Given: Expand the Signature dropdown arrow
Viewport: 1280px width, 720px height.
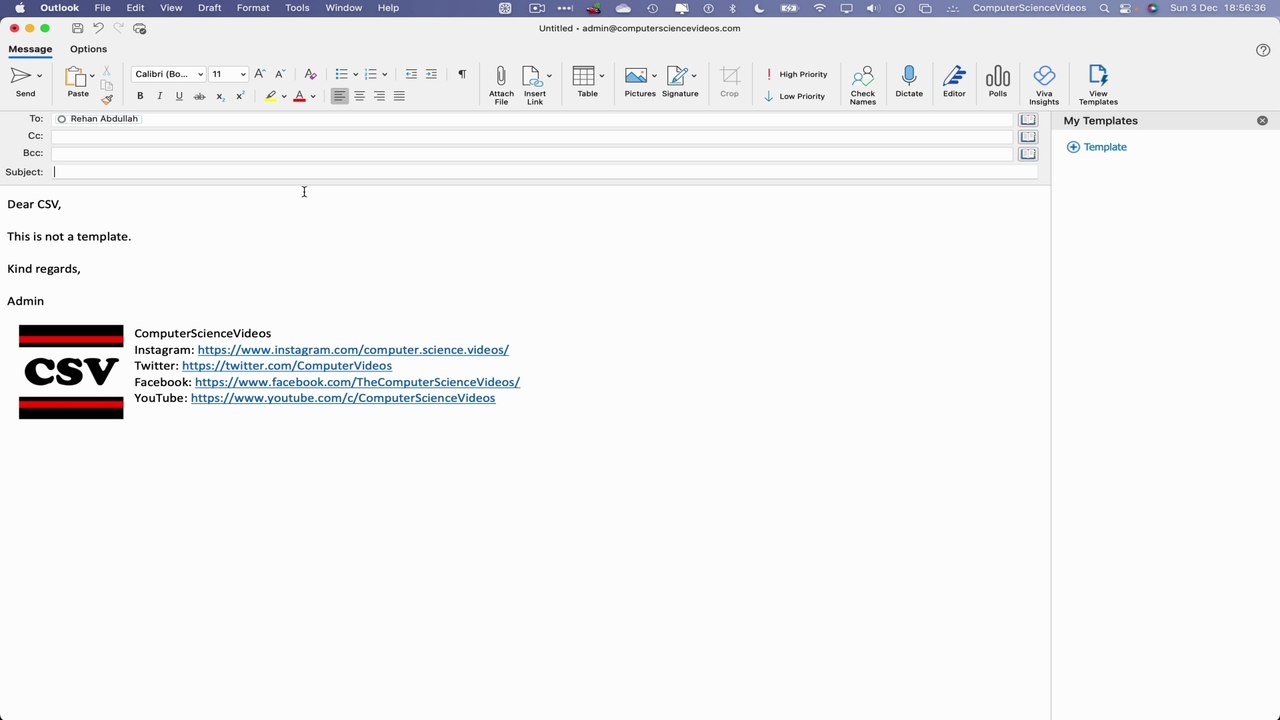Looking at the screenshot, I should click(694, 76).
